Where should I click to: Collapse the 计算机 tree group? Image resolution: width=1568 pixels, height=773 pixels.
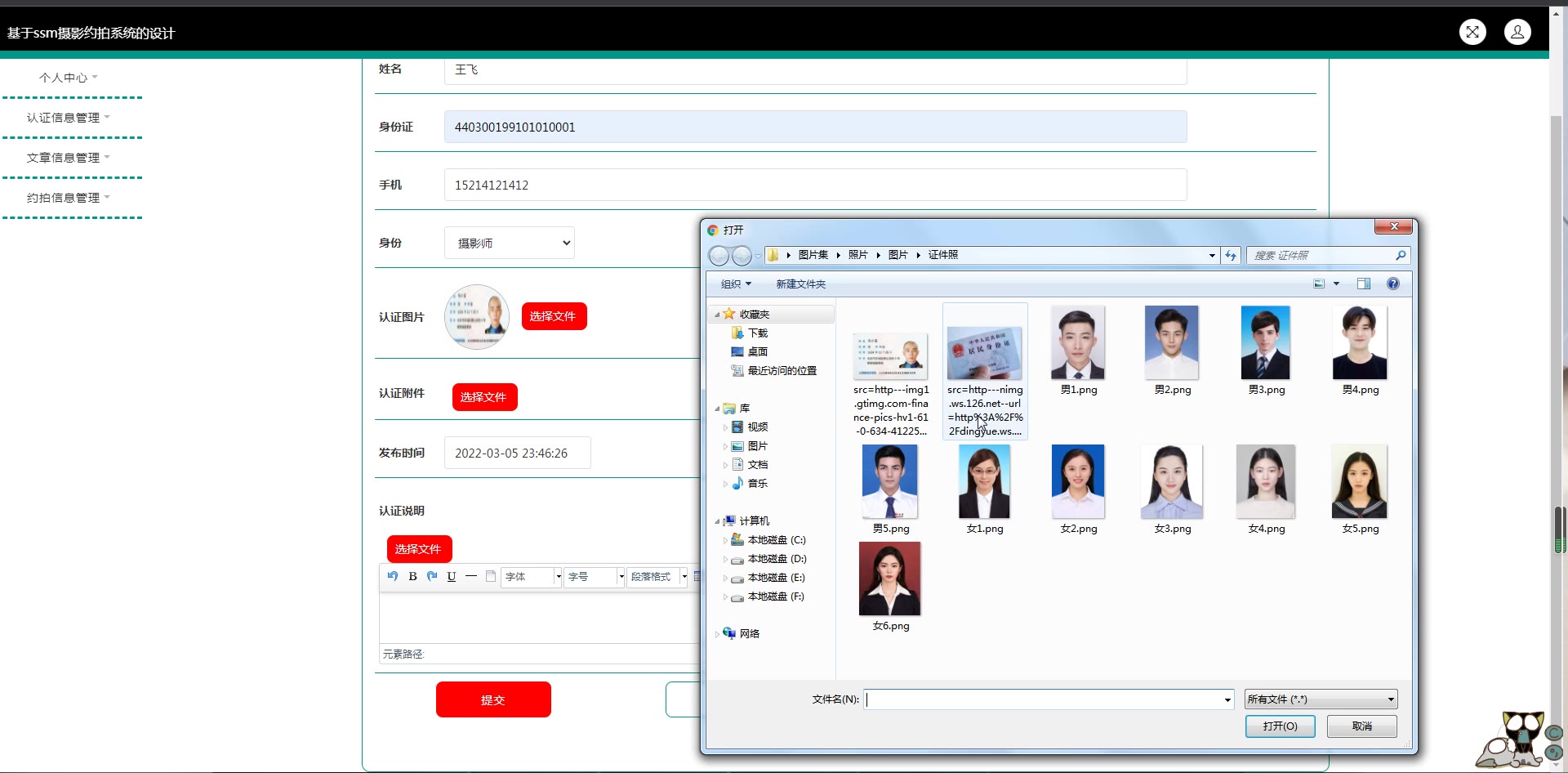717,521
